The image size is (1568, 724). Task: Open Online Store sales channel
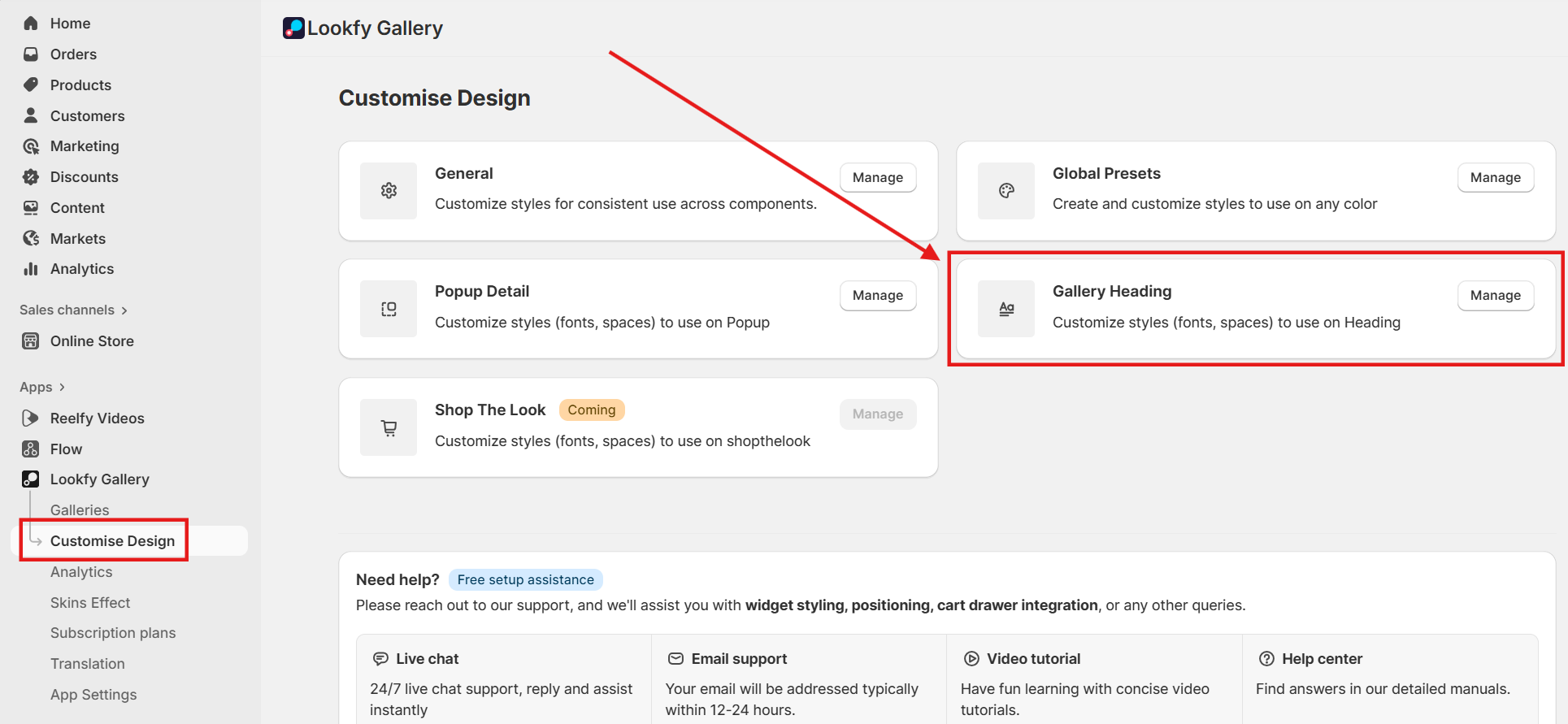click(92, 341)
